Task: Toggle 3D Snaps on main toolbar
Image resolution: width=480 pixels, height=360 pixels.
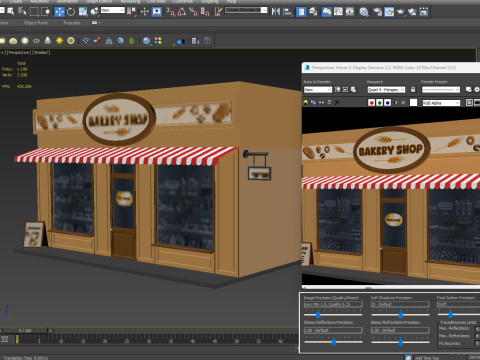Action: 170,12
